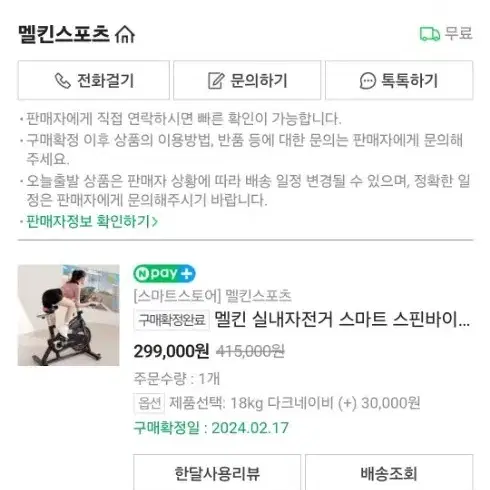Tap the 옵션 label badge
Viewport: 490px width, 490px height.
pos(149,403)
